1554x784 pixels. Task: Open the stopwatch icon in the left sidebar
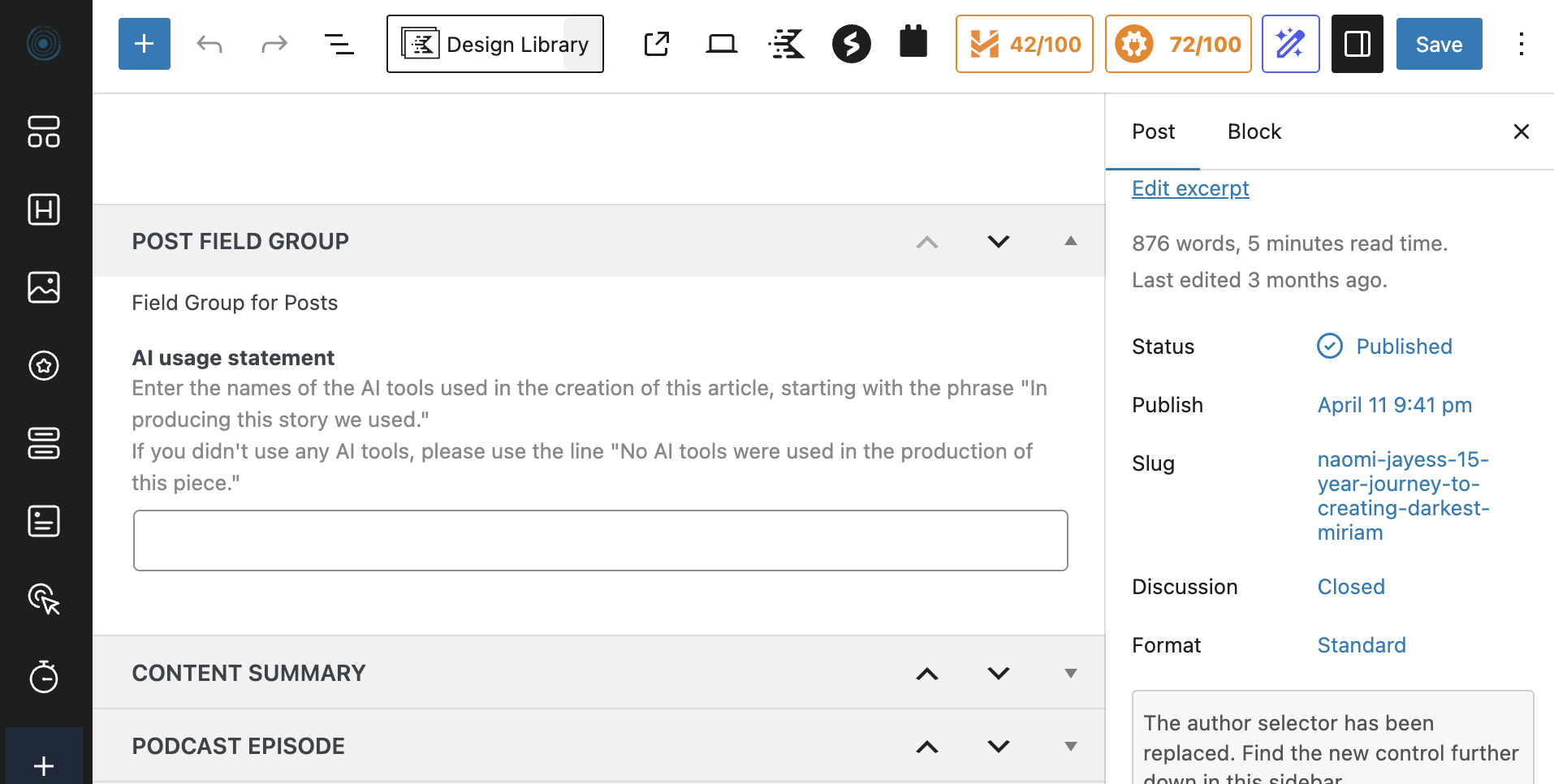pos(44,677)
